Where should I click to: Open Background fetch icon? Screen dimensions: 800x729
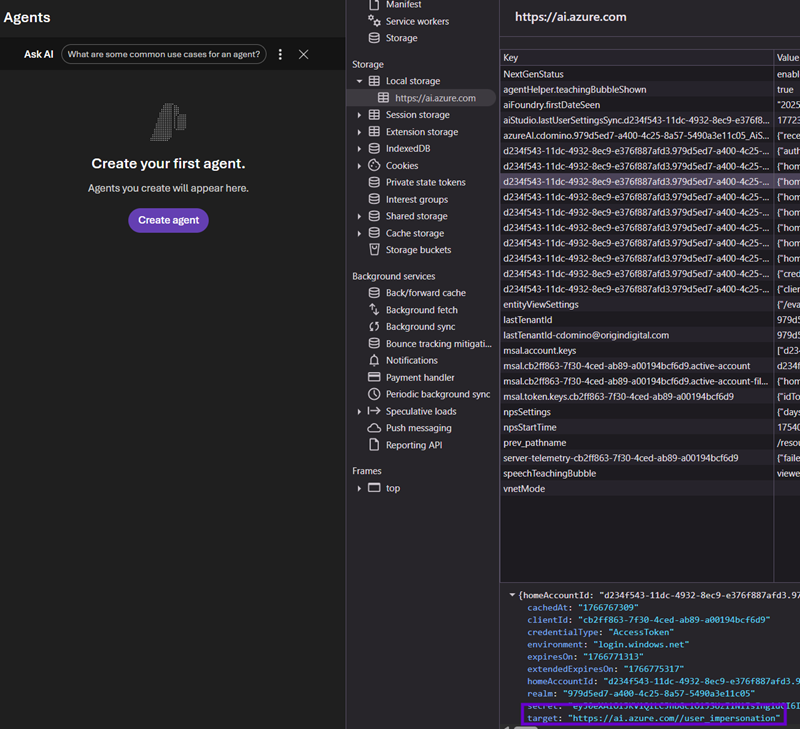click(374, 310)
